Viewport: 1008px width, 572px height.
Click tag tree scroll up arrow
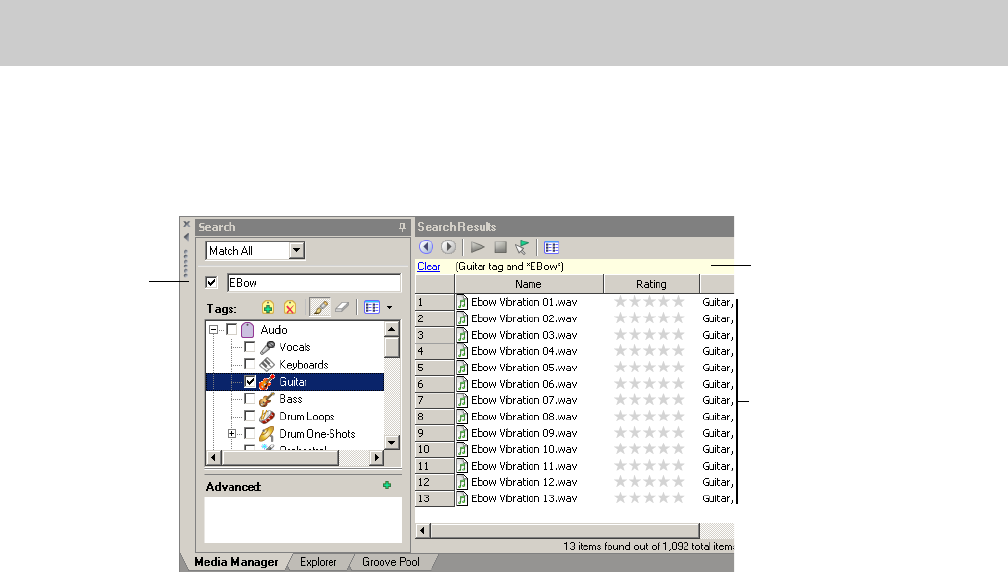(392, 329)
